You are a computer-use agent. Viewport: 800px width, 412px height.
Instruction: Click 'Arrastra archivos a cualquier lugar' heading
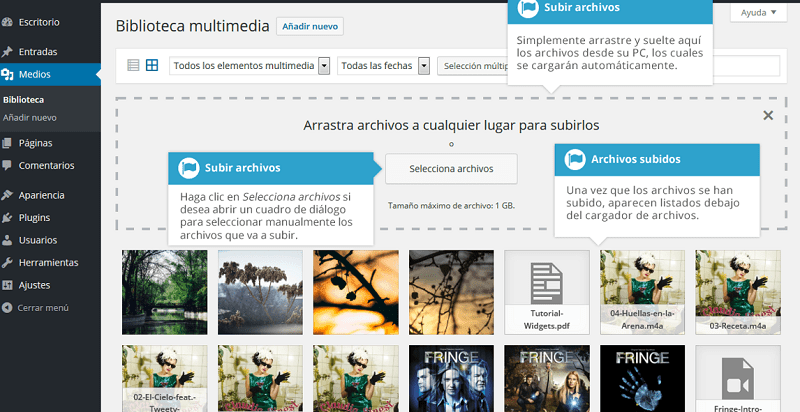(451, 125)
